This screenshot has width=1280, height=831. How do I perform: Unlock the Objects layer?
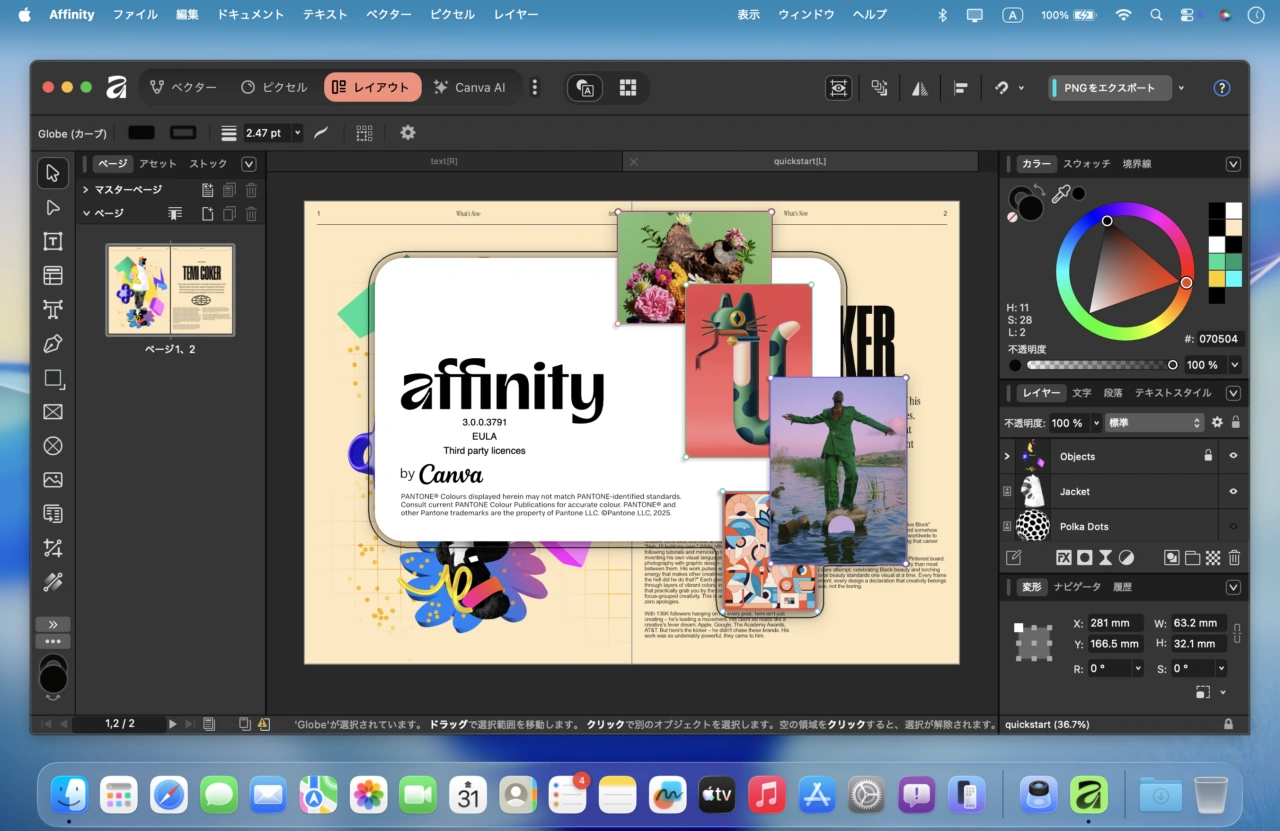point(1207,456)
